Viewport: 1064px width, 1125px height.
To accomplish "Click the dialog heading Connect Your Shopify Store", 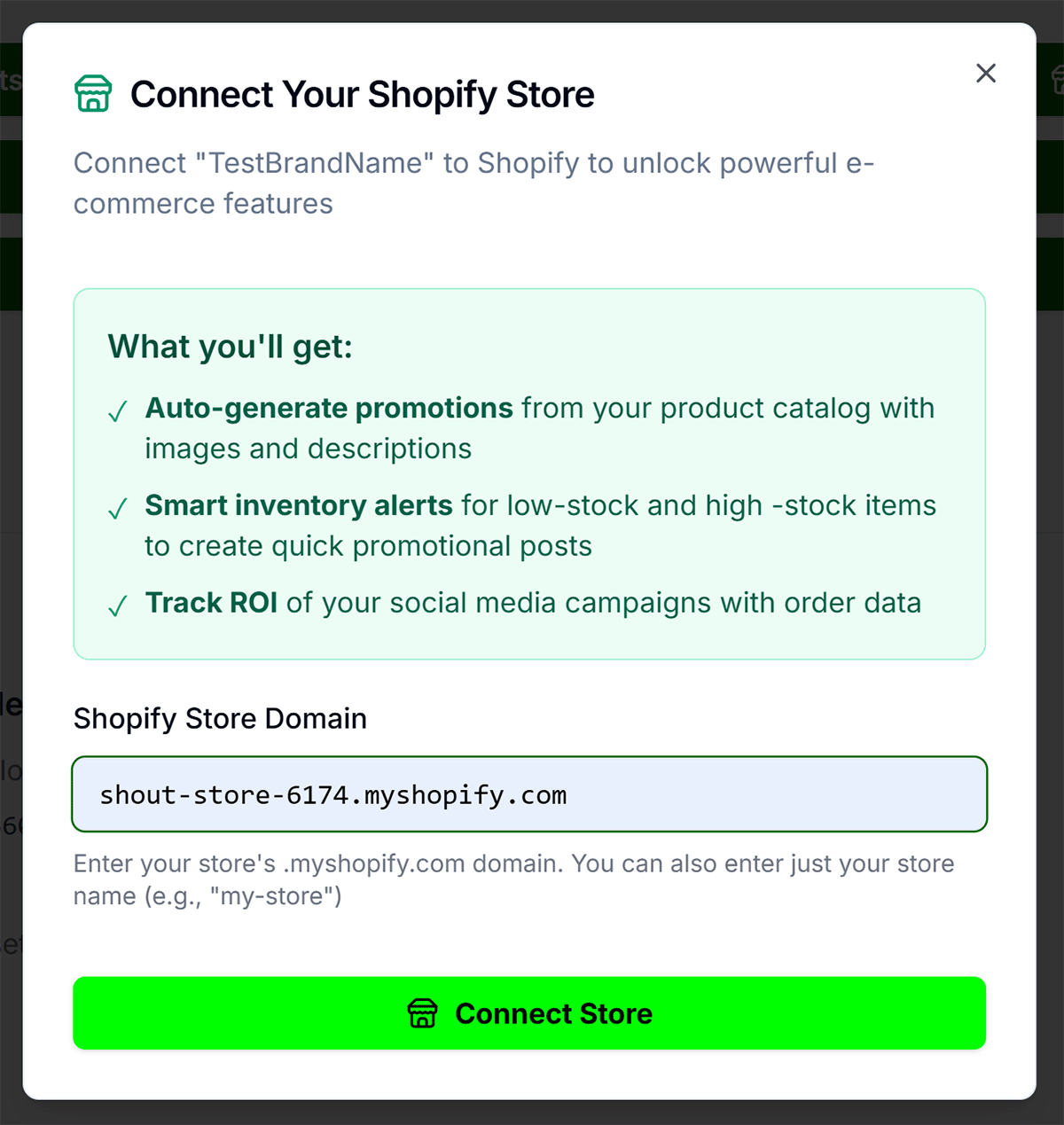I will point(363,94).
